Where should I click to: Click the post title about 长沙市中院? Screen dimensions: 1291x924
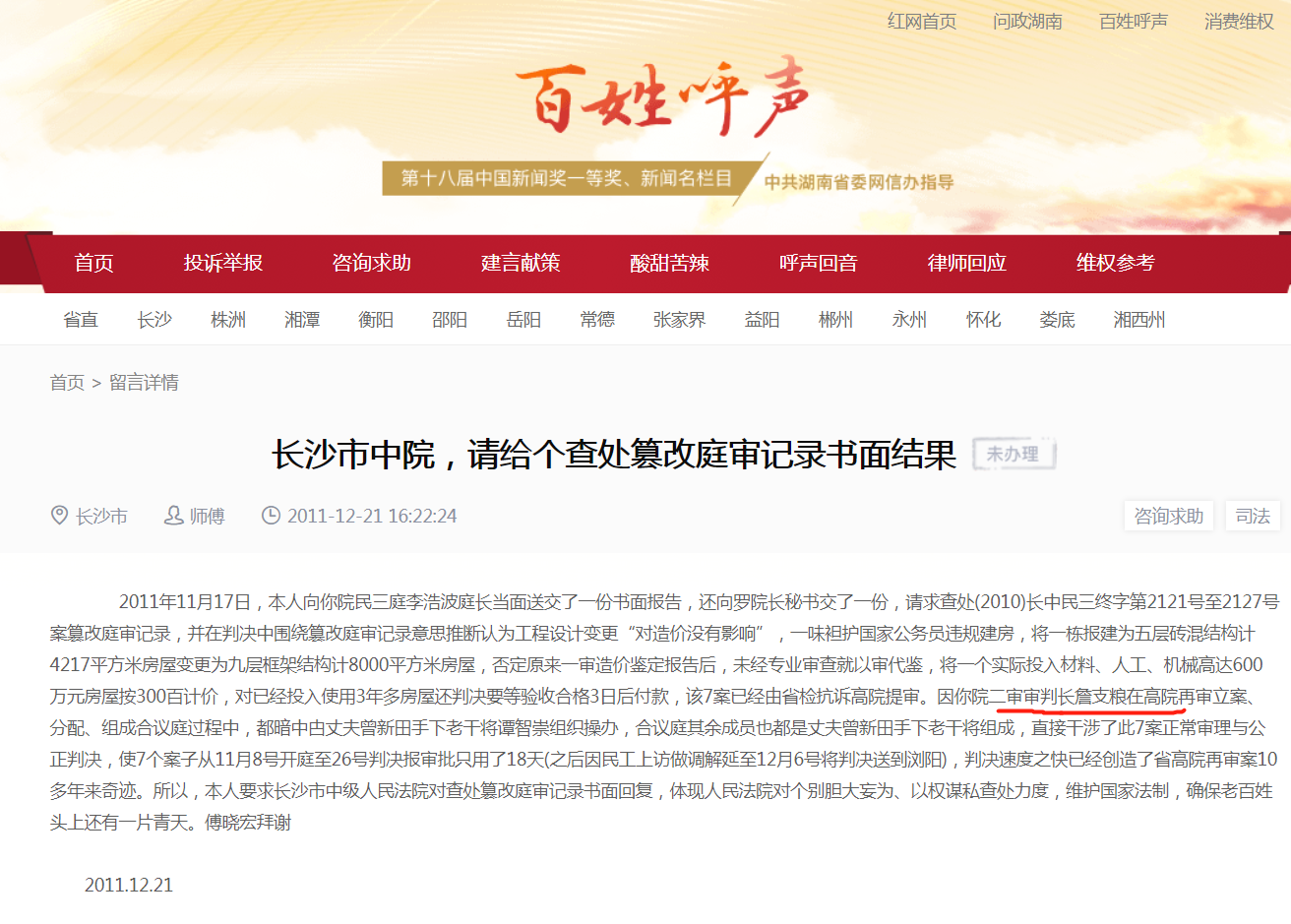click(x=614, y=455)
